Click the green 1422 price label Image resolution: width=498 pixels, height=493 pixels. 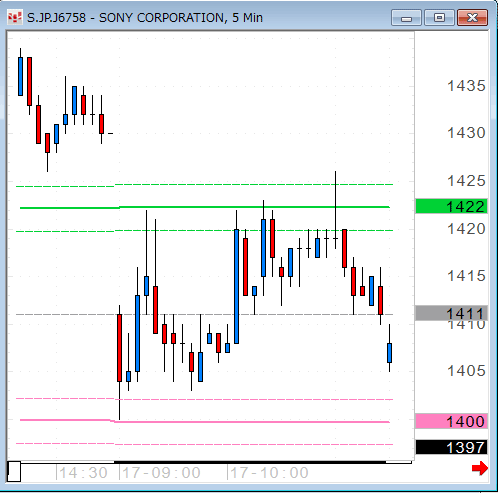tap(452, 206)
